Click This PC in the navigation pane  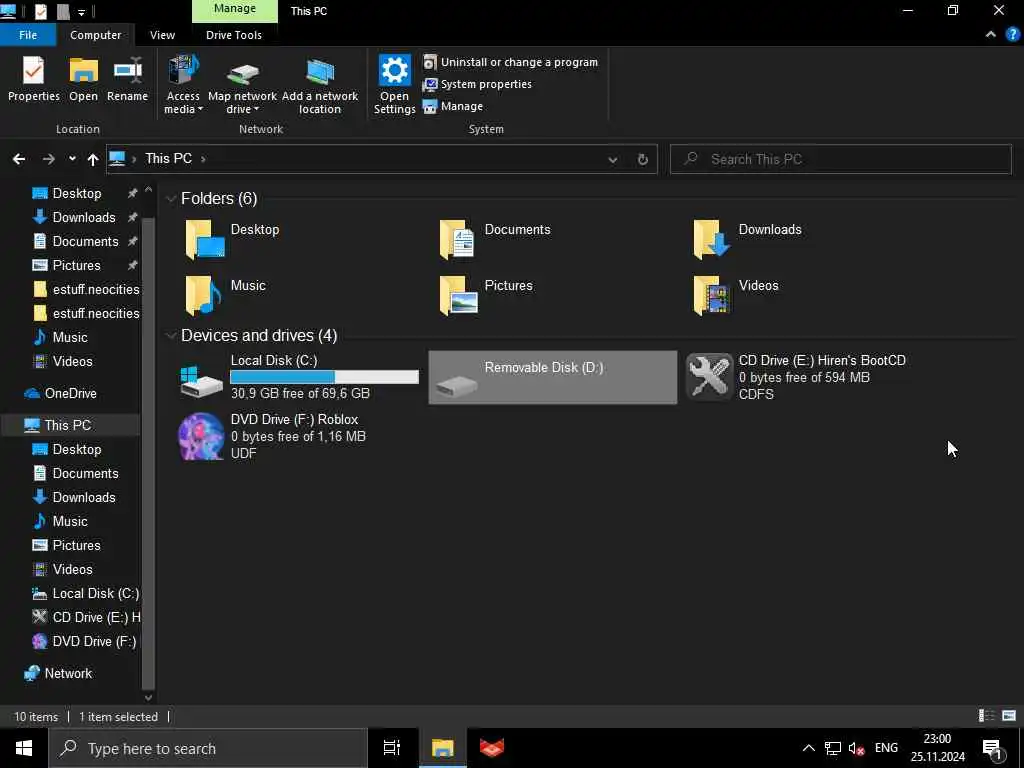coord(67,425)
